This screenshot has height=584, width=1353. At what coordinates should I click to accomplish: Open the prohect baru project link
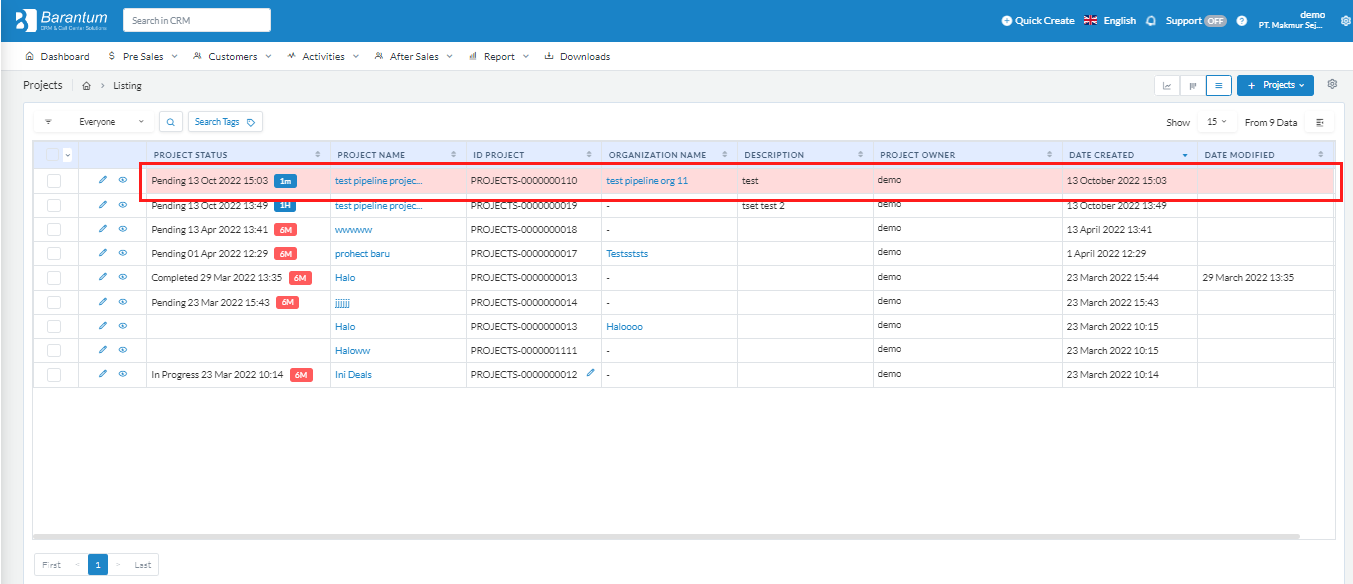(x=362, y=254)
